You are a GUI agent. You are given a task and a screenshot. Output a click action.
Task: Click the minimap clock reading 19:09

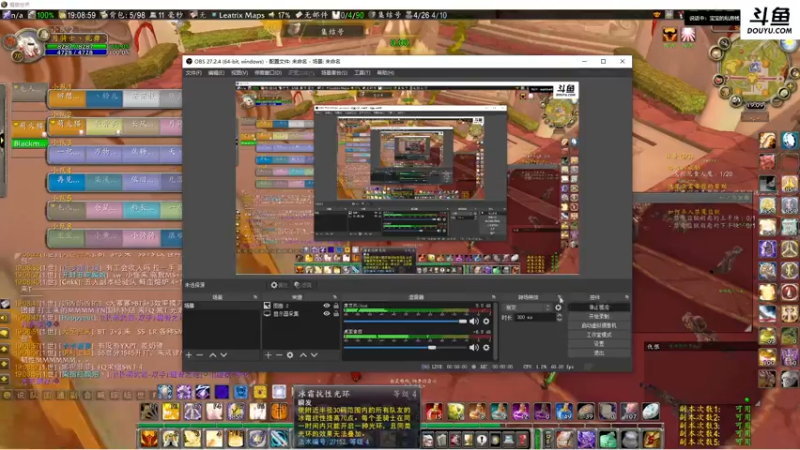click(755, 105)
